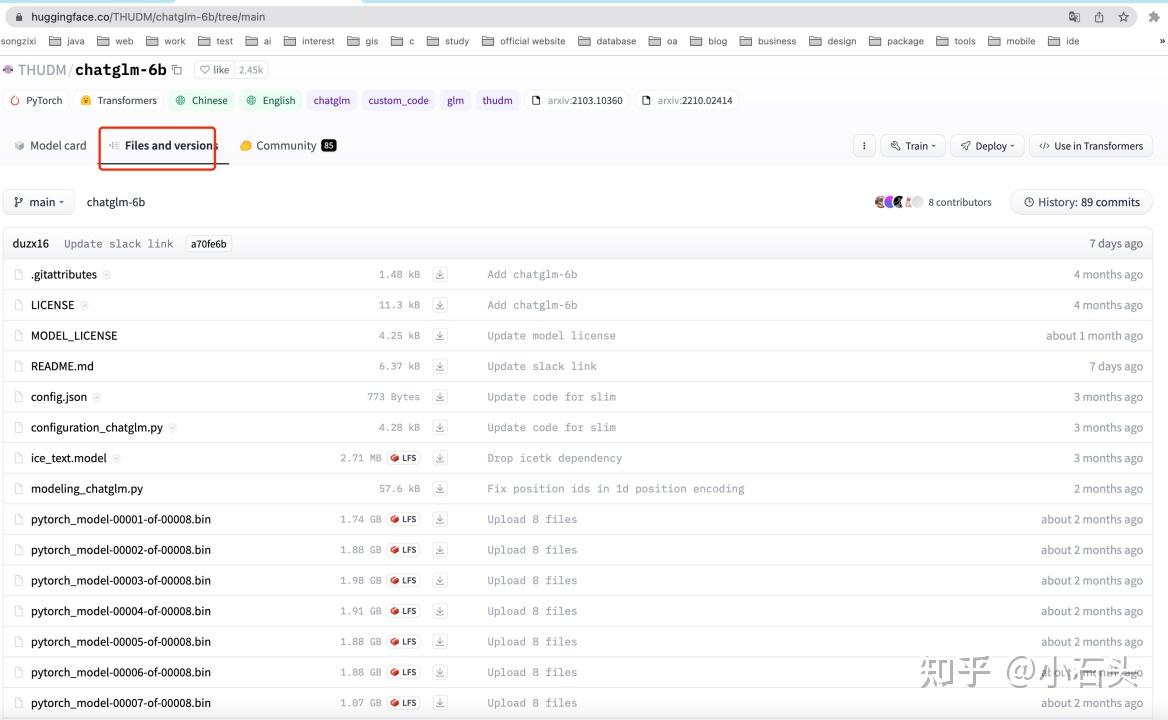Click the Update slack link commit message
The width and height of the screenshot is (1168, 720).
pyautogui.click(x=118, y=243)
